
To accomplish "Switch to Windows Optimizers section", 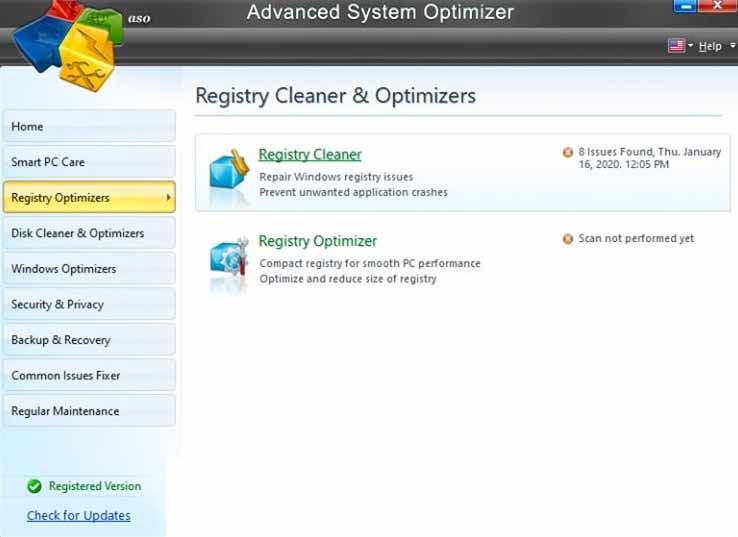I will tap(89, 269).
